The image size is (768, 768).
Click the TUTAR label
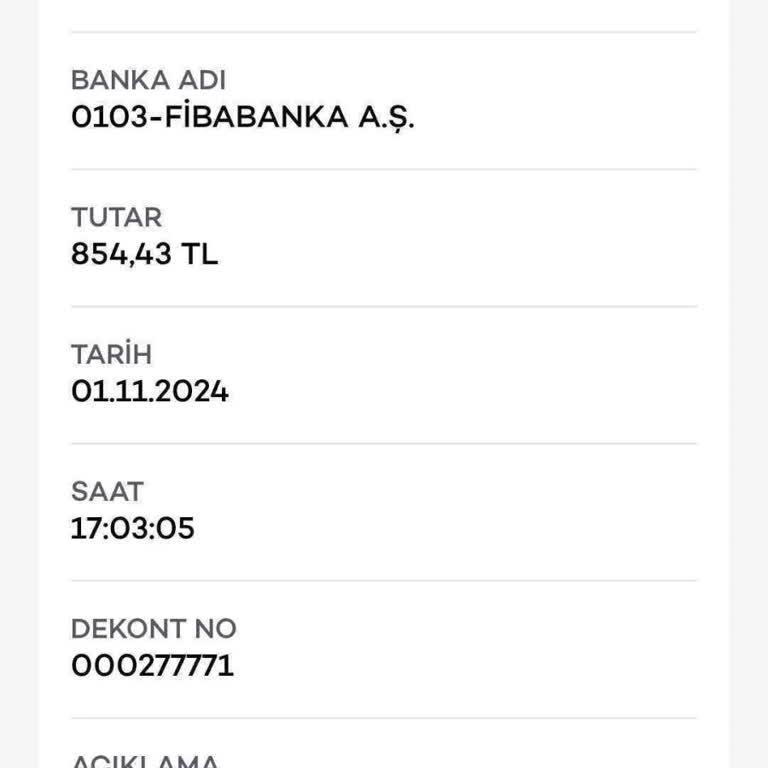point(116,217)
